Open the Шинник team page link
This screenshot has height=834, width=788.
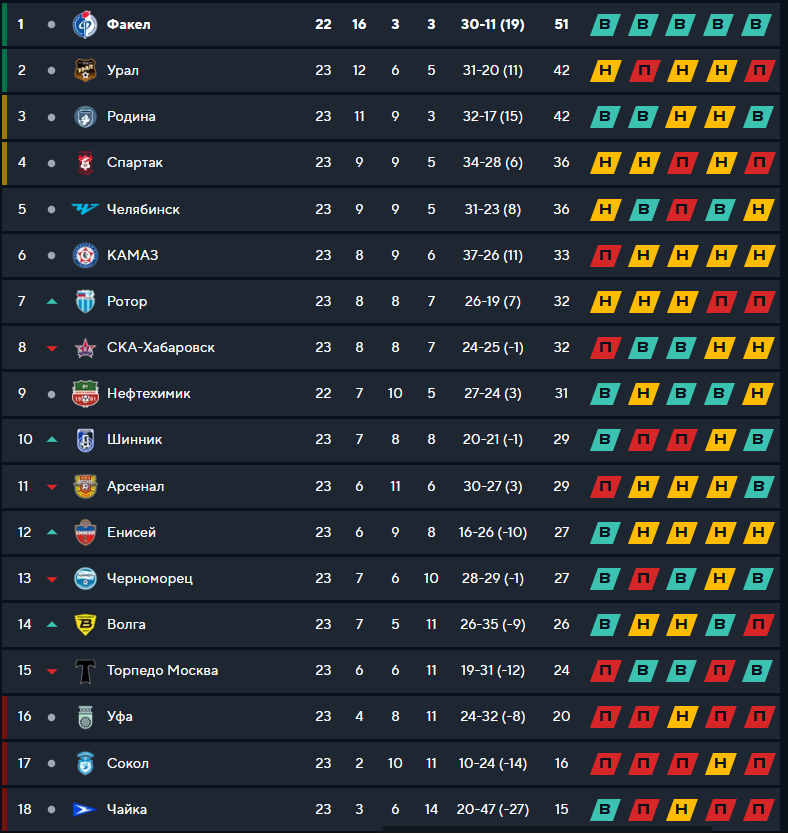[x=134, y=440]
